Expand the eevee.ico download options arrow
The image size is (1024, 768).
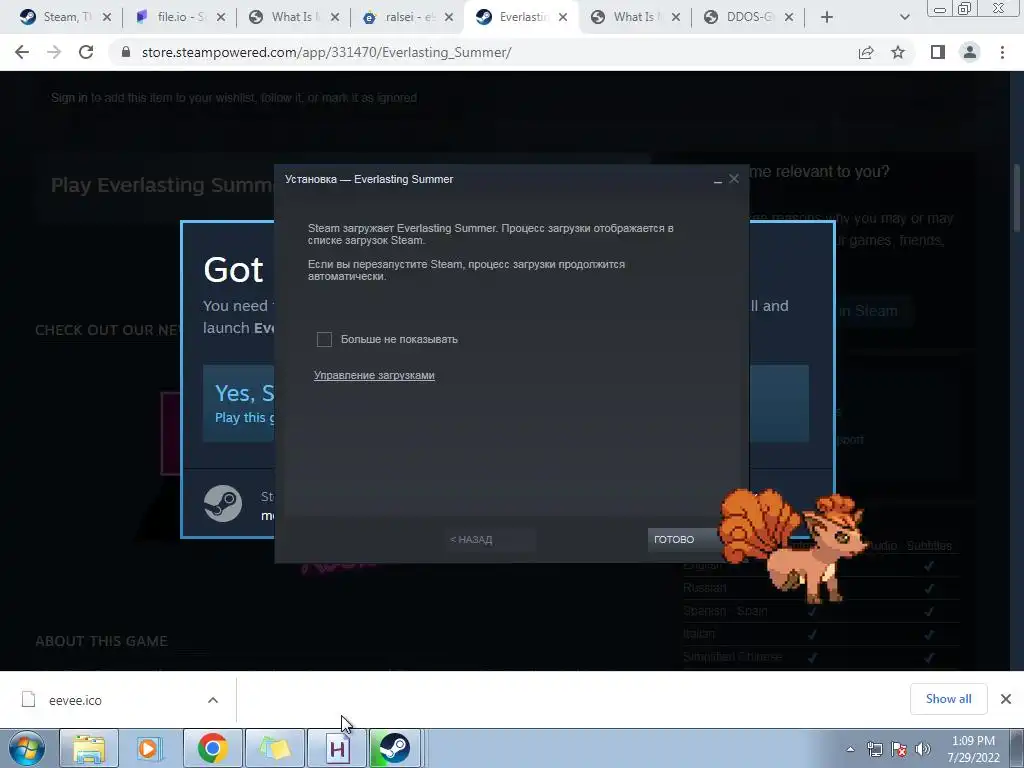pos(213,700)
